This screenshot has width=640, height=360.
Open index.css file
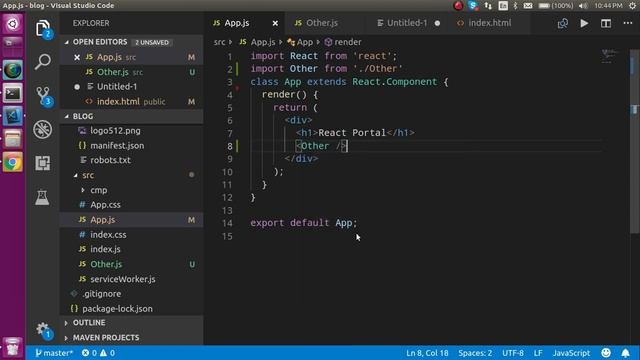(131, 235)
